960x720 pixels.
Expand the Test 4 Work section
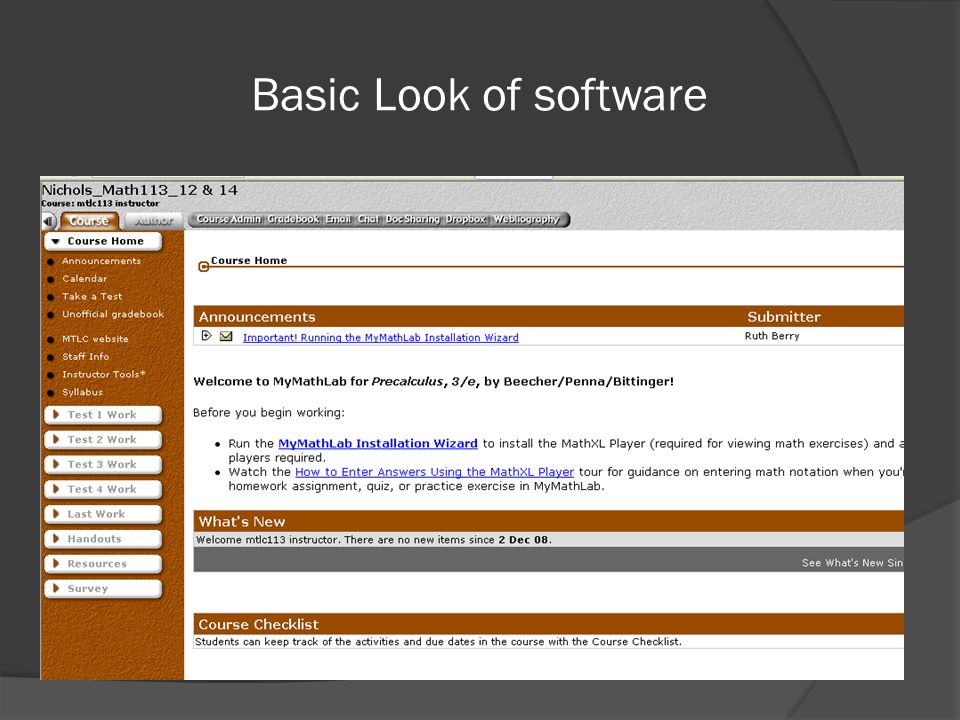pos(103,489)
